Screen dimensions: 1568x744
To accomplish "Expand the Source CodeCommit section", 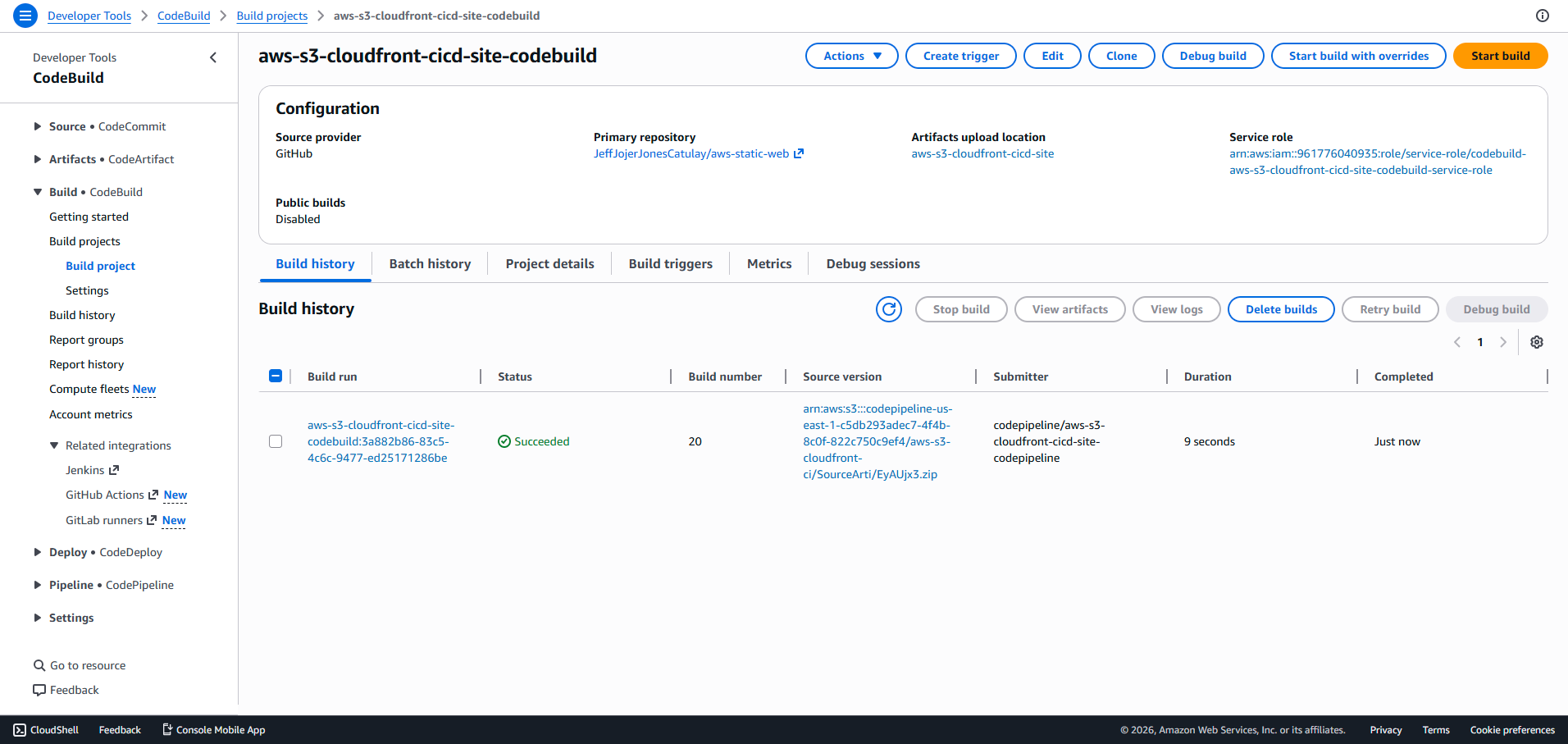I will (38, 126).
